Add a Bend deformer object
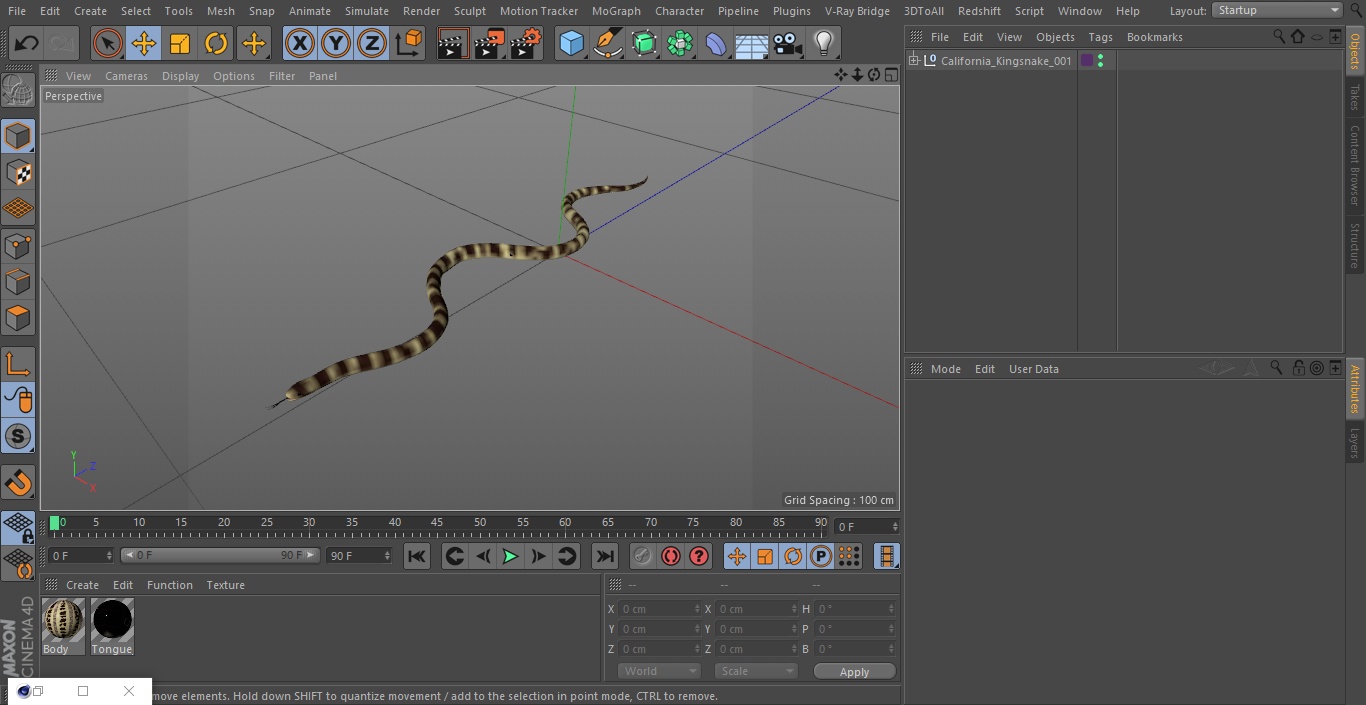The image size is (1366, 705). 716,43
